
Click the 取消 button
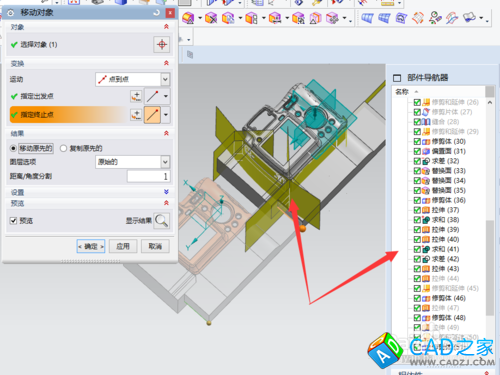pyautogui.click(x=155, y=246)
